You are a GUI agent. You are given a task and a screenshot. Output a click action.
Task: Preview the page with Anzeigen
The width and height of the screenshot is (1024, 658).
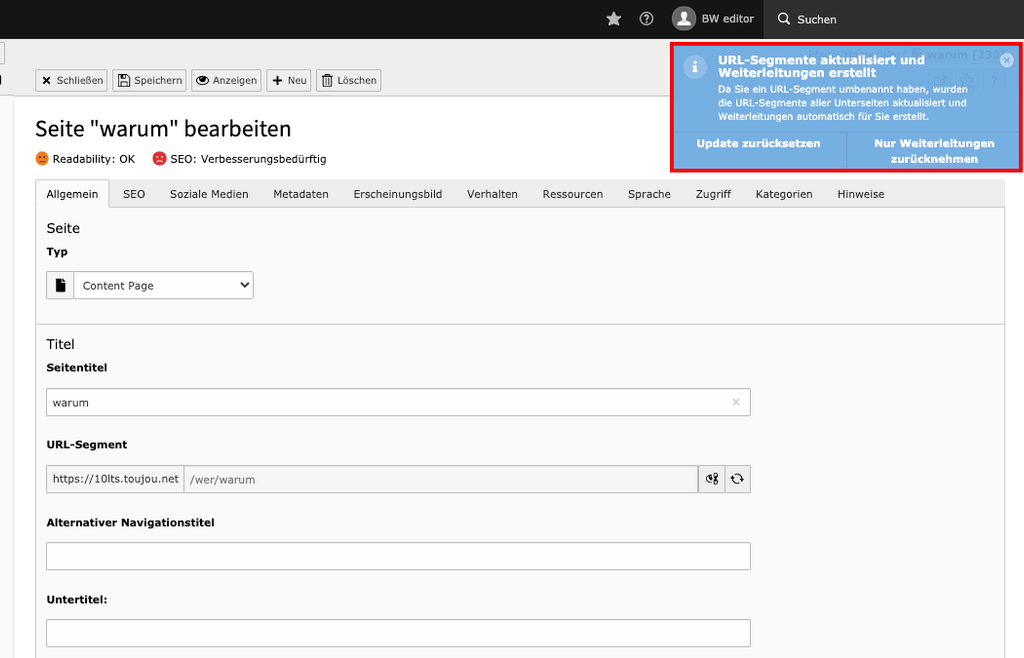click(226, 80)
